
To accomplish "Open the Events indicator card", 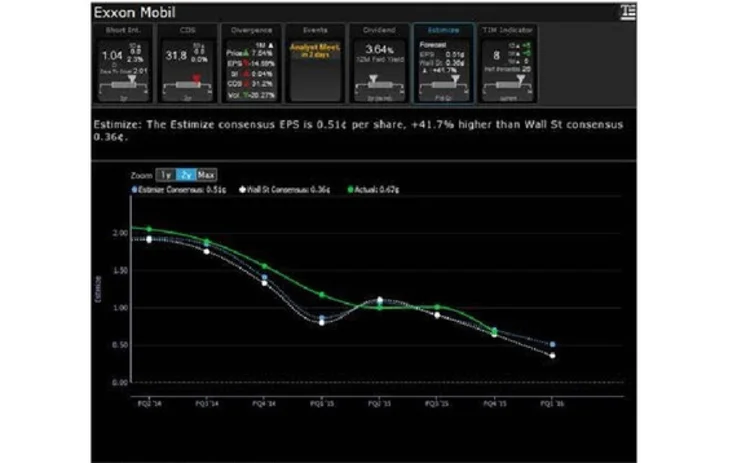I will click(315, 63).
